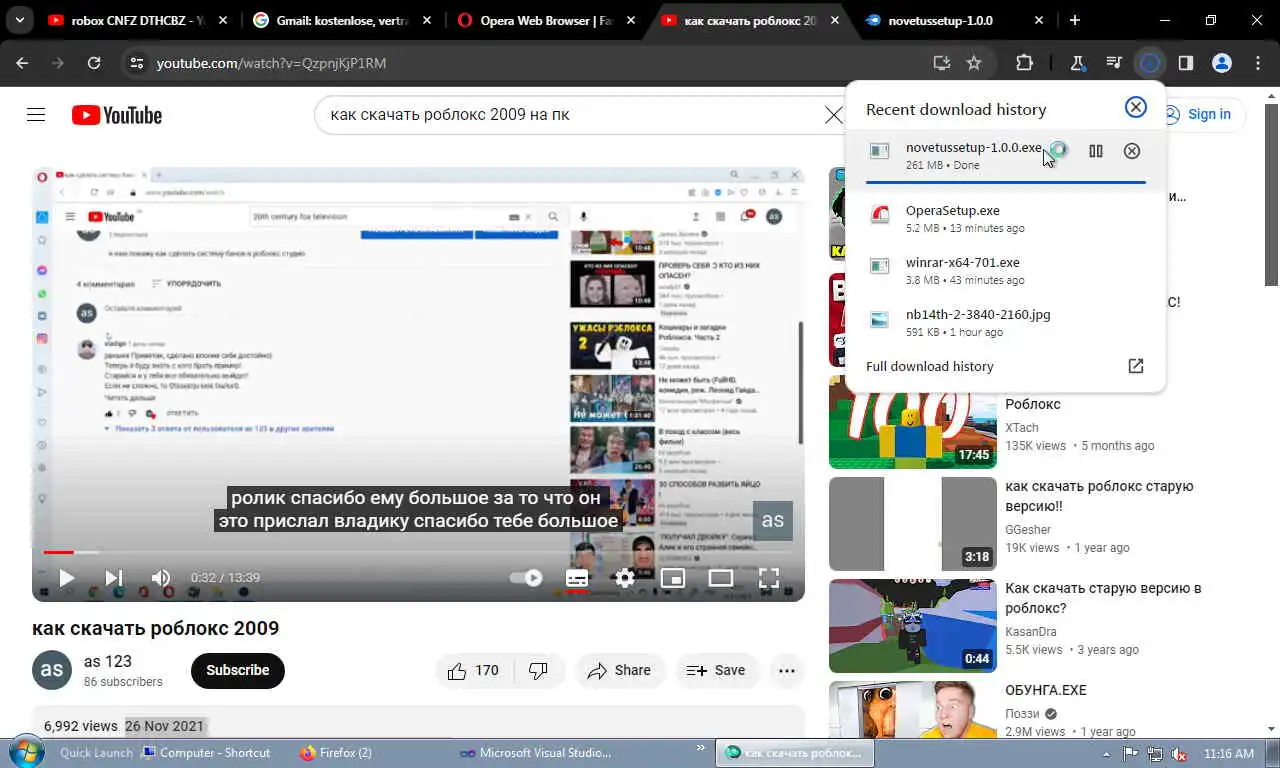This screenshot has height=768, width=1280.
Task: Enter full screen mode
Action: (x=768, y=577)
